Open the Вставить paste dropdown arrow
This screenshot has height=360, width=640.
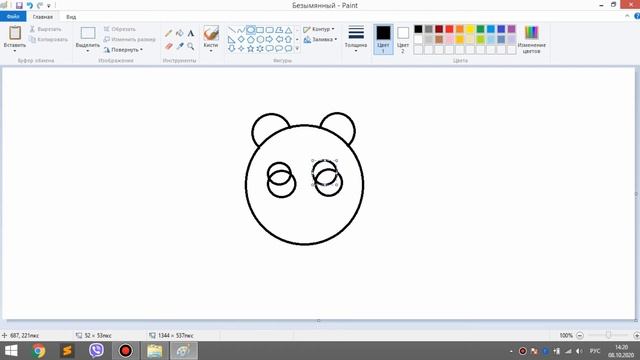pos(15,51)
